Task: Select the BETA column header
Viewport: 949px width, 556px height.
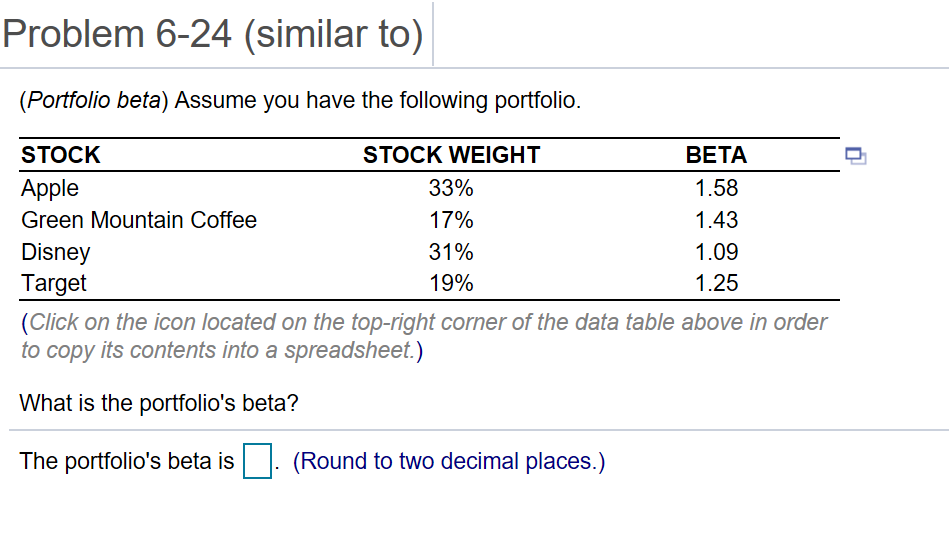Action: [x=716, y=155]
